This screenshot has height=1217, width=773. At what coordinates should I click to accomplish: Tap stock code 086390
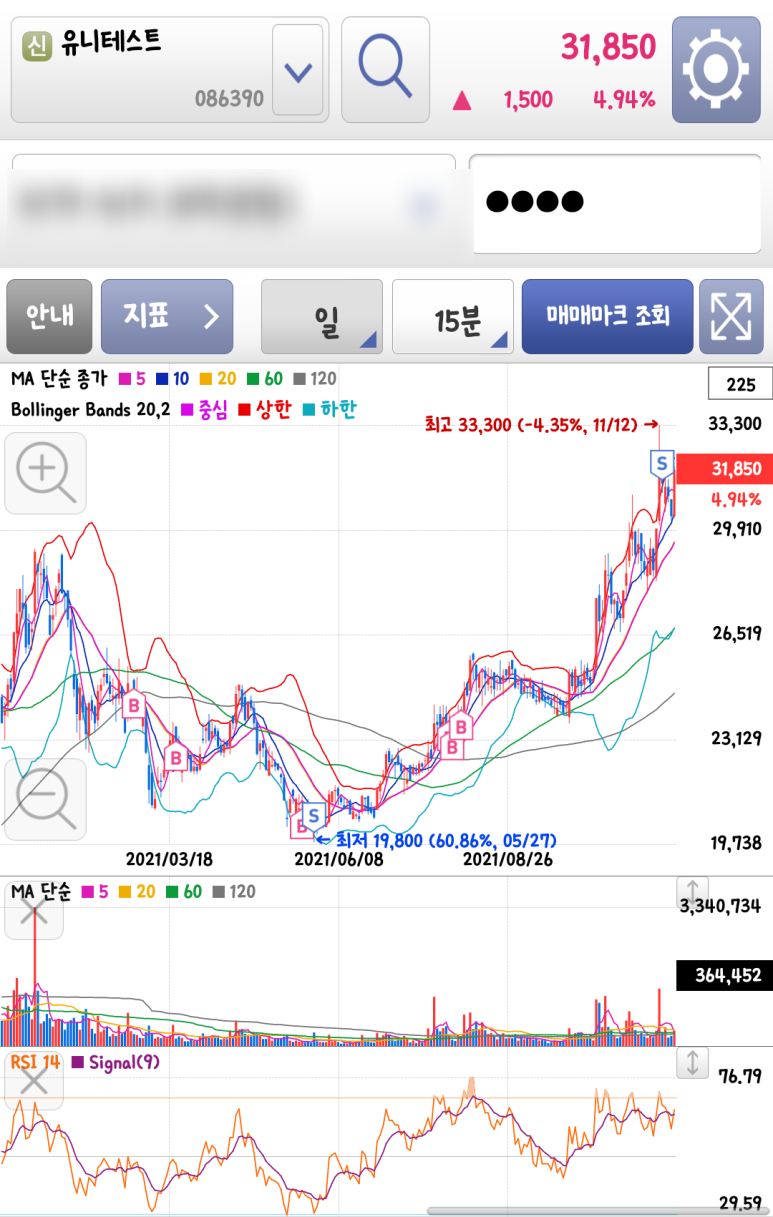[229, 99]
